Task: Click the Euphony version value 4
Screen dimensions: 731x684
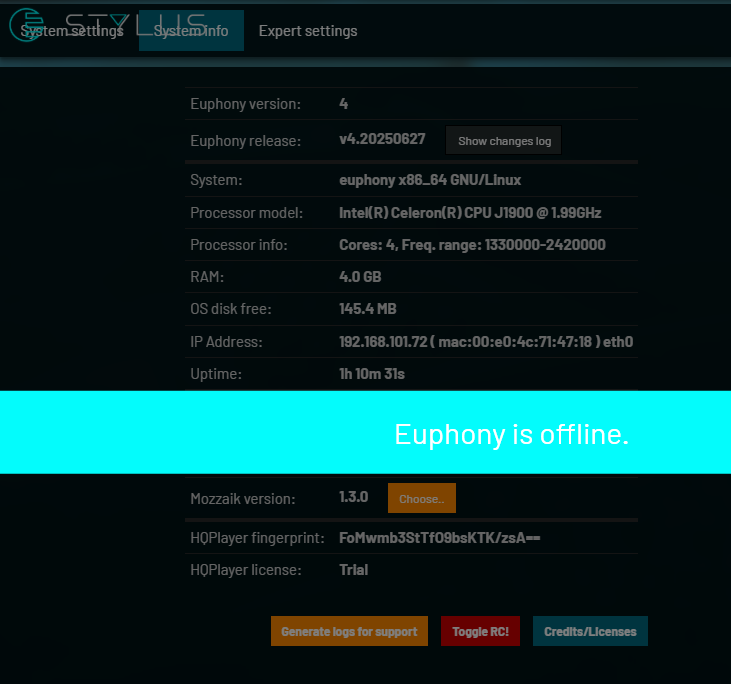Action: 344,104
